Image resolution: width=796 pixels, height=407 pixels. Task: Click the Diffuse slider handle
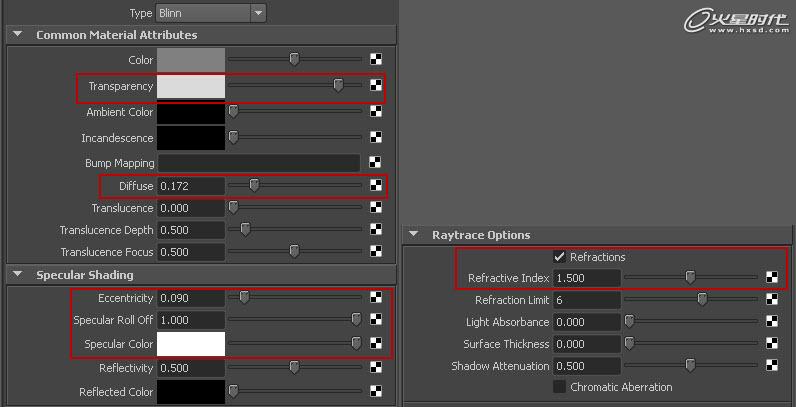coord(254,186)
